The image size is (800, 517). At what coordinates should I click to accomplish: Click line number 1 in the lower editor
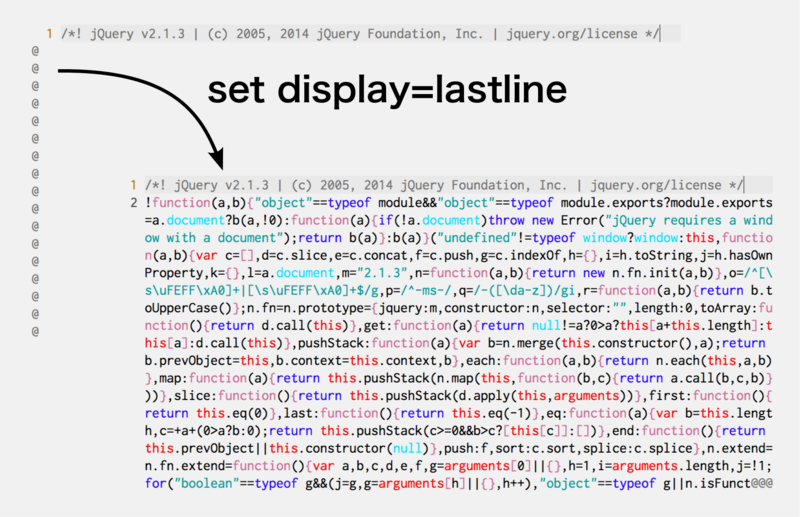click(x=133, y=185)
